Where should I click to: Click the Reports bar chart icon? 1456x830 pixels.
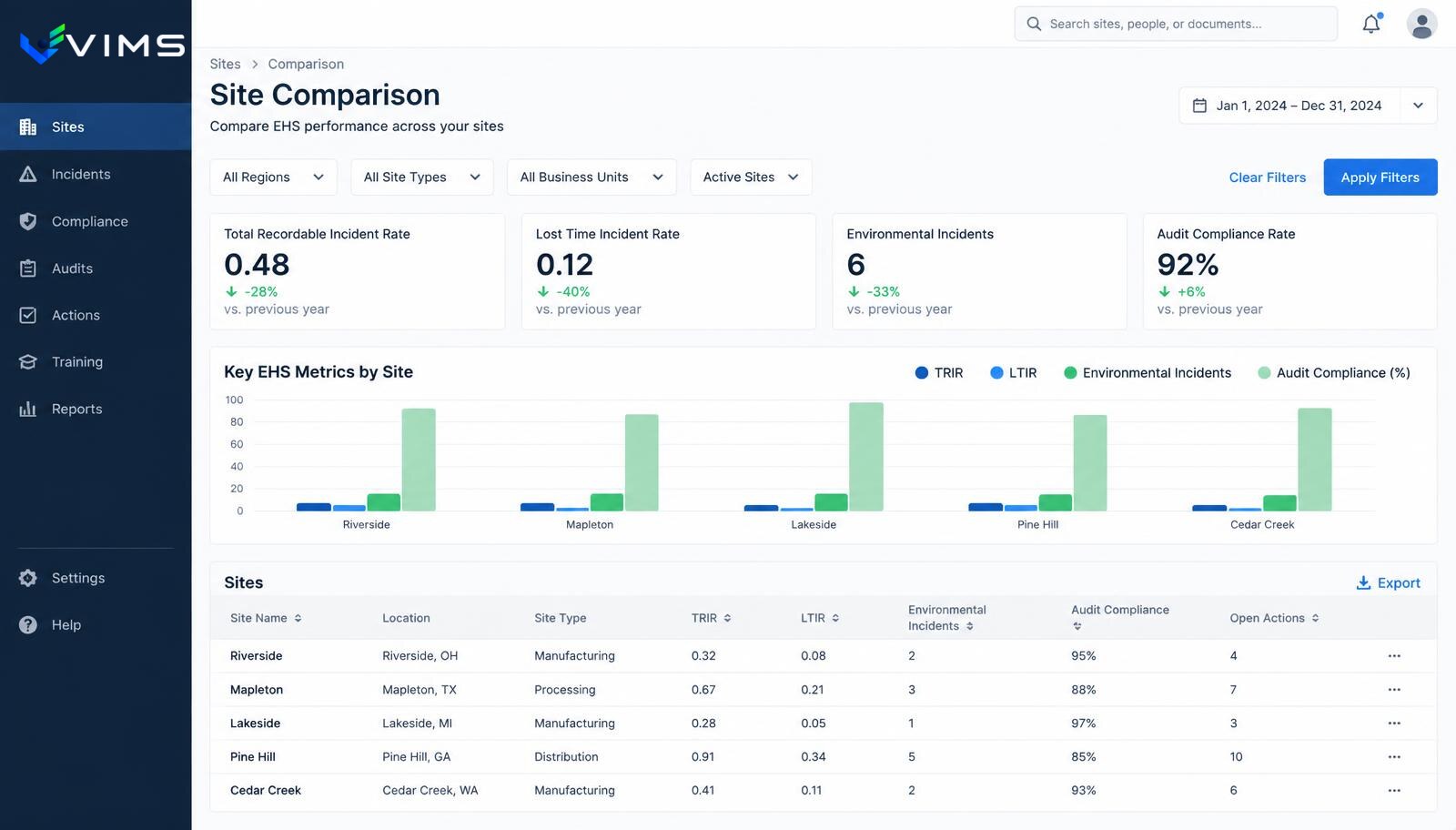pyautogui.click(x=28, y=409)
